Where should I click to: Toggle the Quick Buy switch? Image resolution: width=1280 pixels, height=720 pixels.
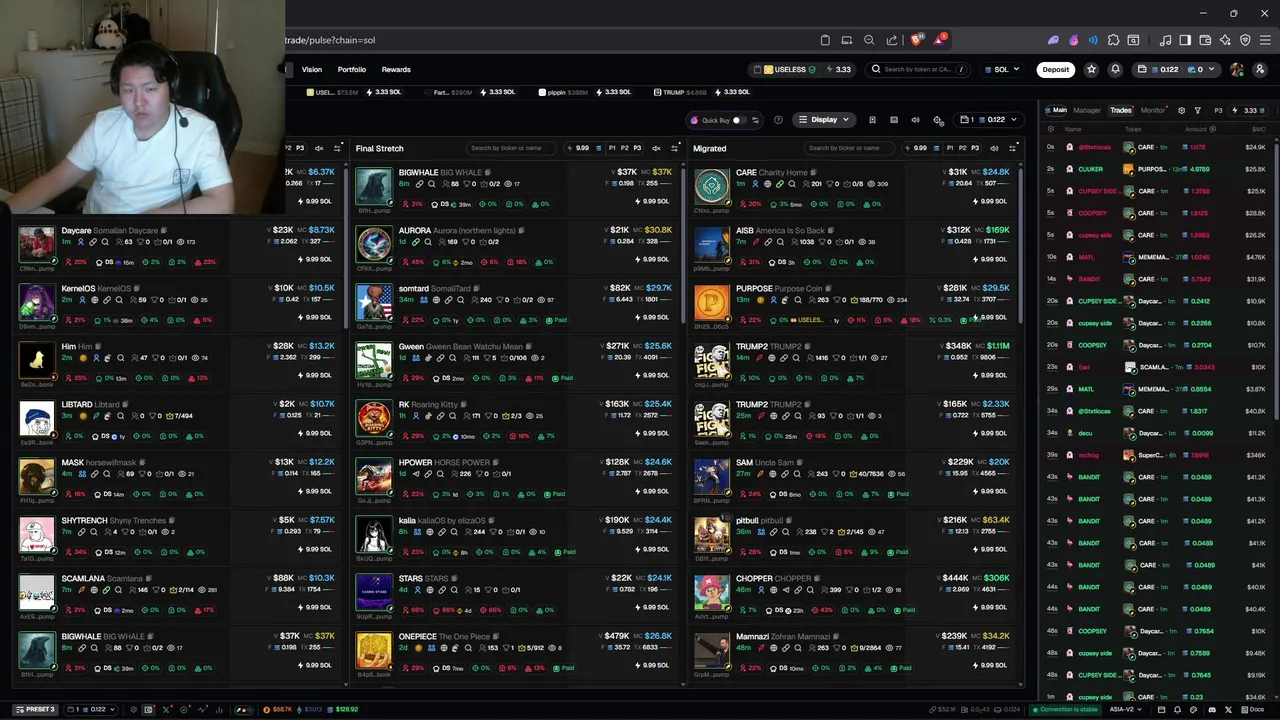[x=738, y=120]
